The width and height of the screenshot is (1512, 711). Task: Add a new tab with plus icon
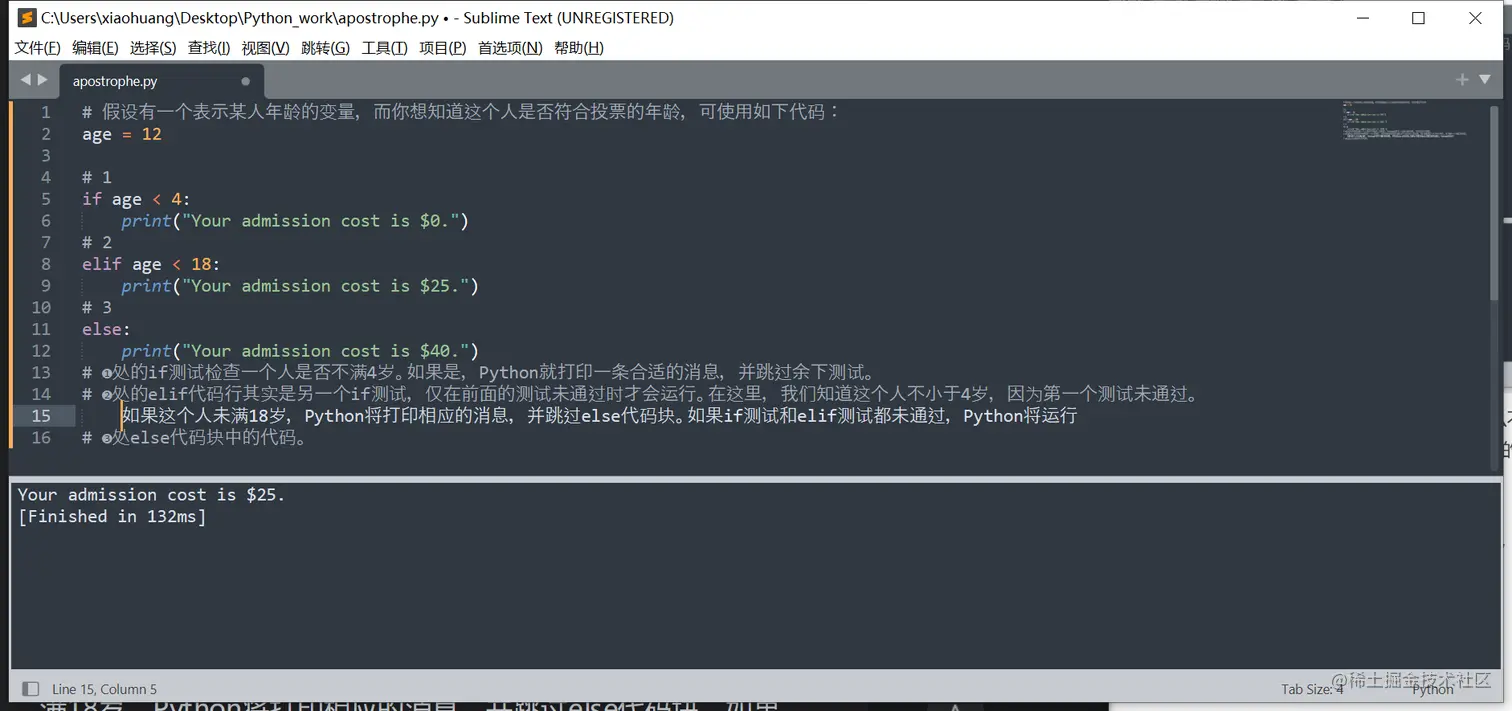tap(1462, 80)
